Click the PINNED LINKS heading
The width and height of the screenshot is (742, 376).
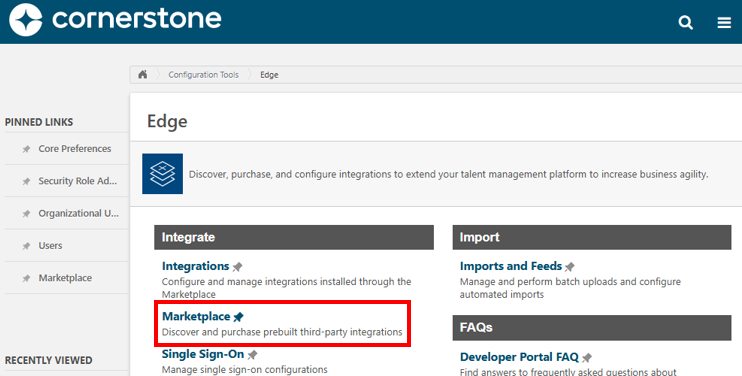pos(39,122)
